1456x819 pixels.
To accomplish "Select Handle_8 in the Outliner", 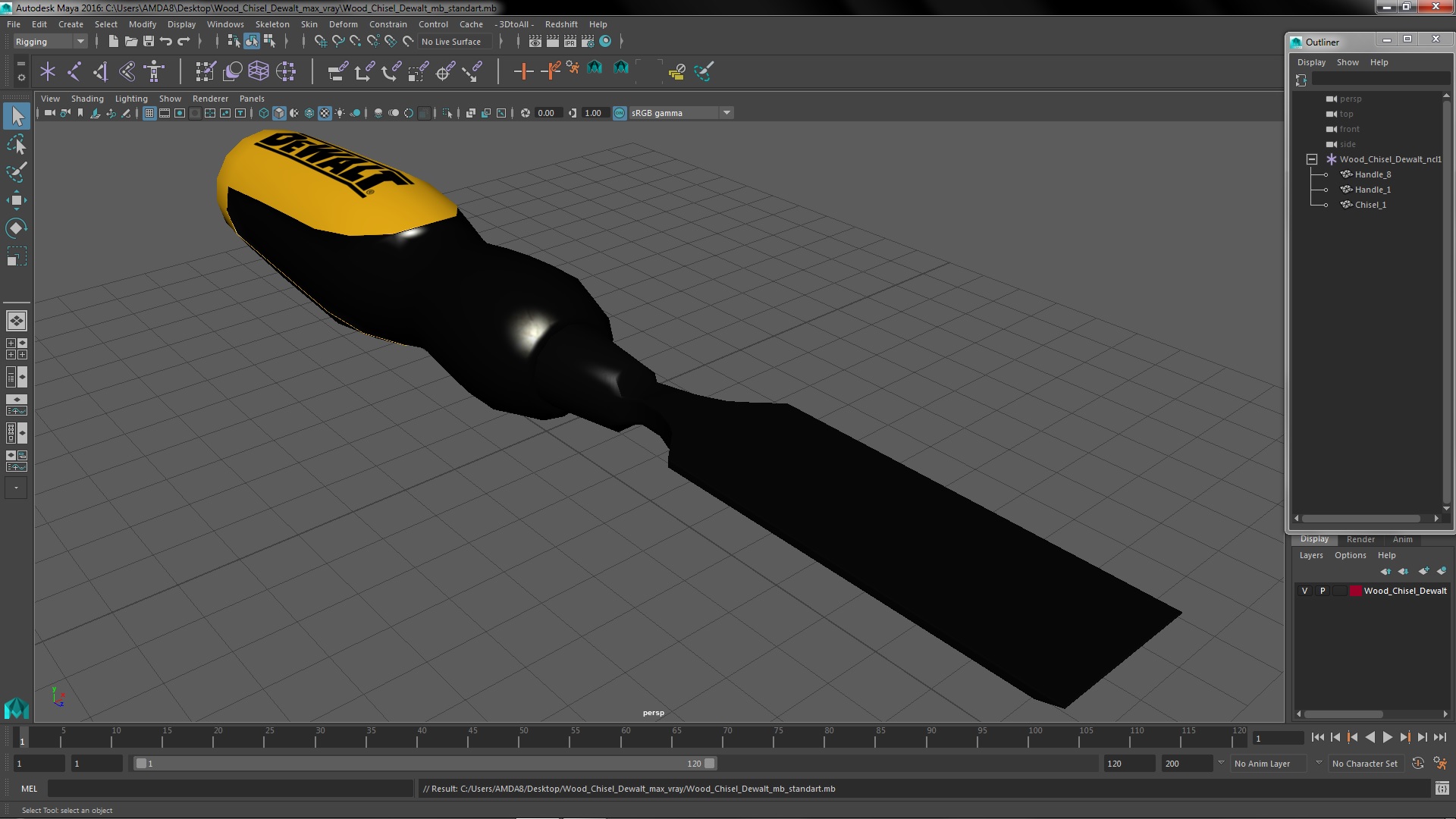I will pyautogui.click(x=1373, y=174).
